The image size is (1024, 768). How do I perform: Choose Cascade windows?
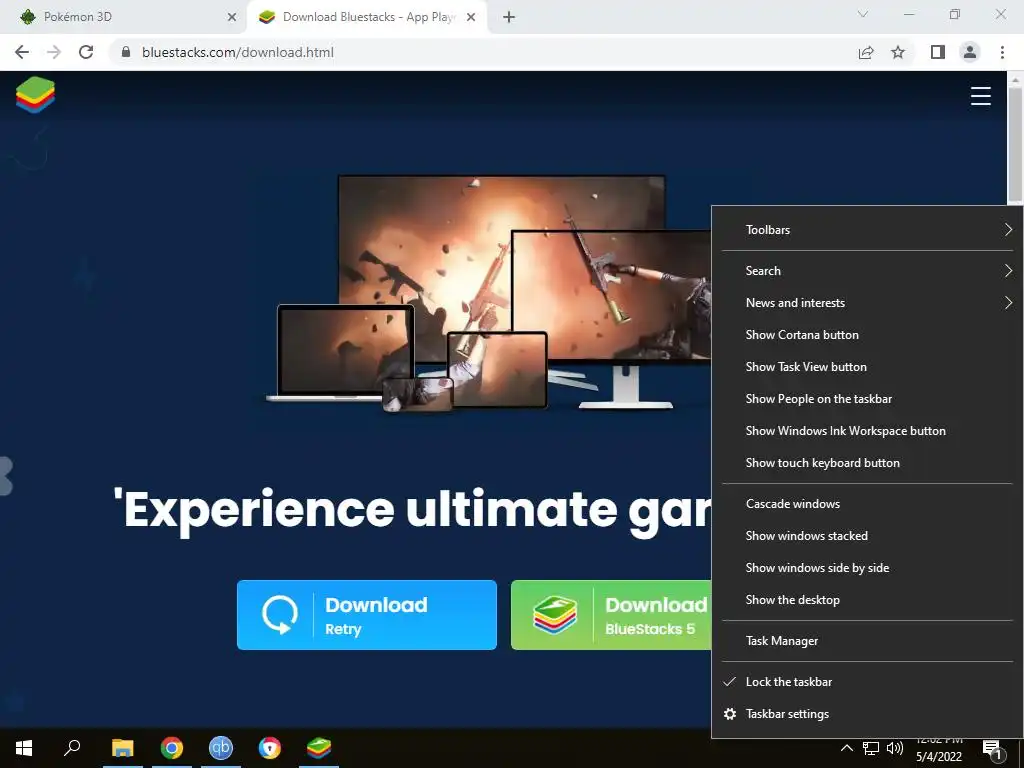(867, 504)
